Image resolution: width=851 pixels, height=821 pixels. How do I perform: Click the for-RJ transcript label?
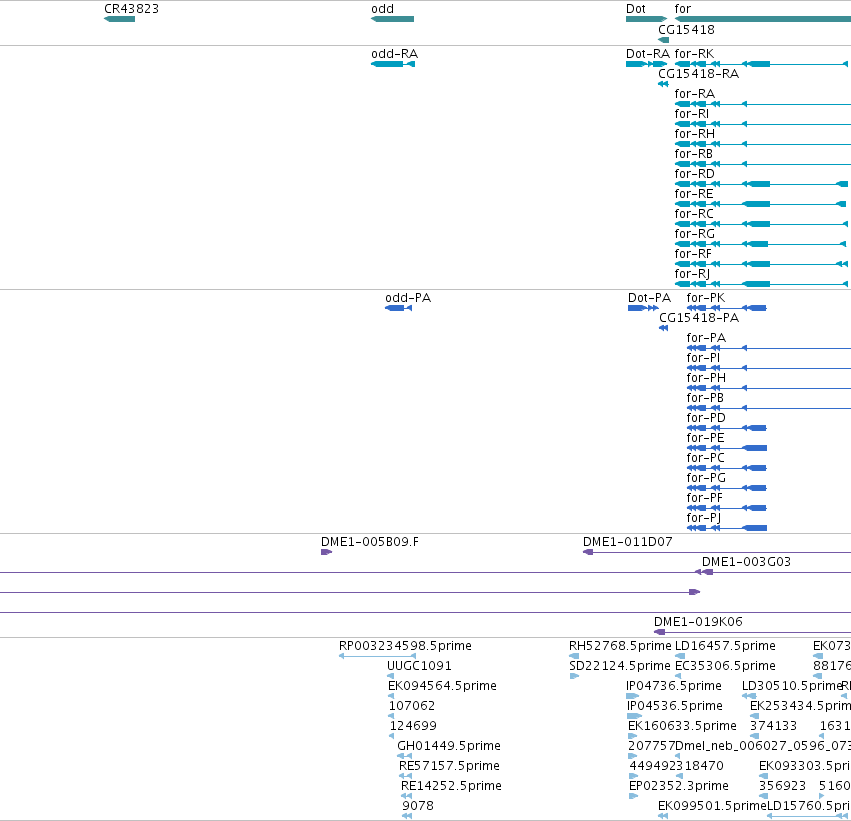click(692, 274)
